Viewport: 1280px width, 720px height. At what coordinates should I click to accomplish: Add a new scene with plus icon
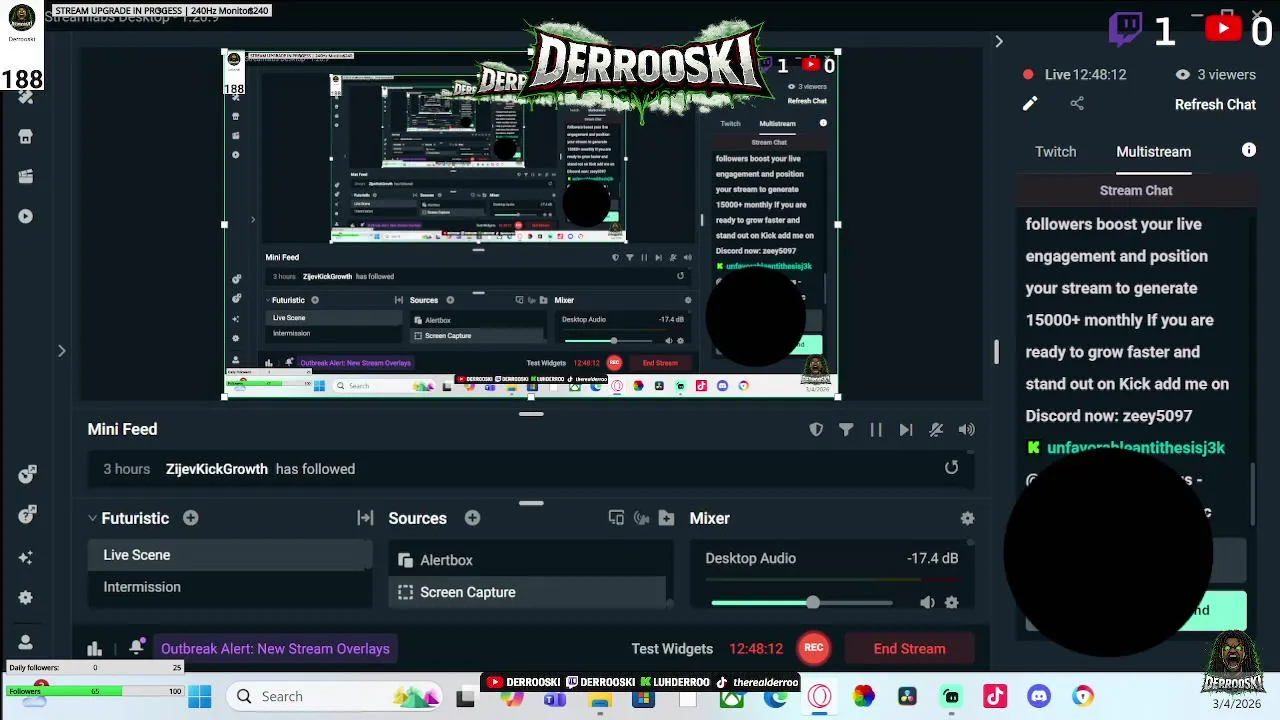pyautogui.click(x=190, y=518)
